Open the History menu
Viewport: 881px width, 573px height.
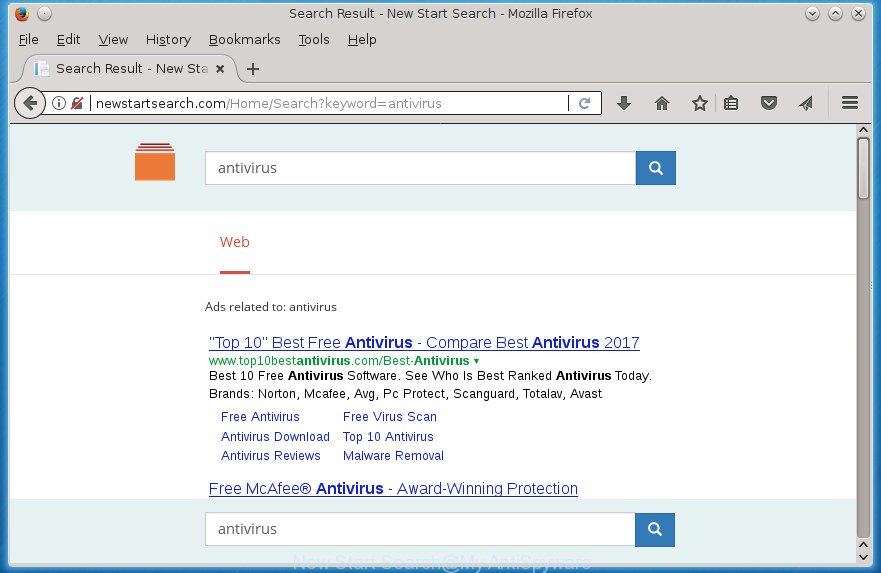[x=169, y=40]
